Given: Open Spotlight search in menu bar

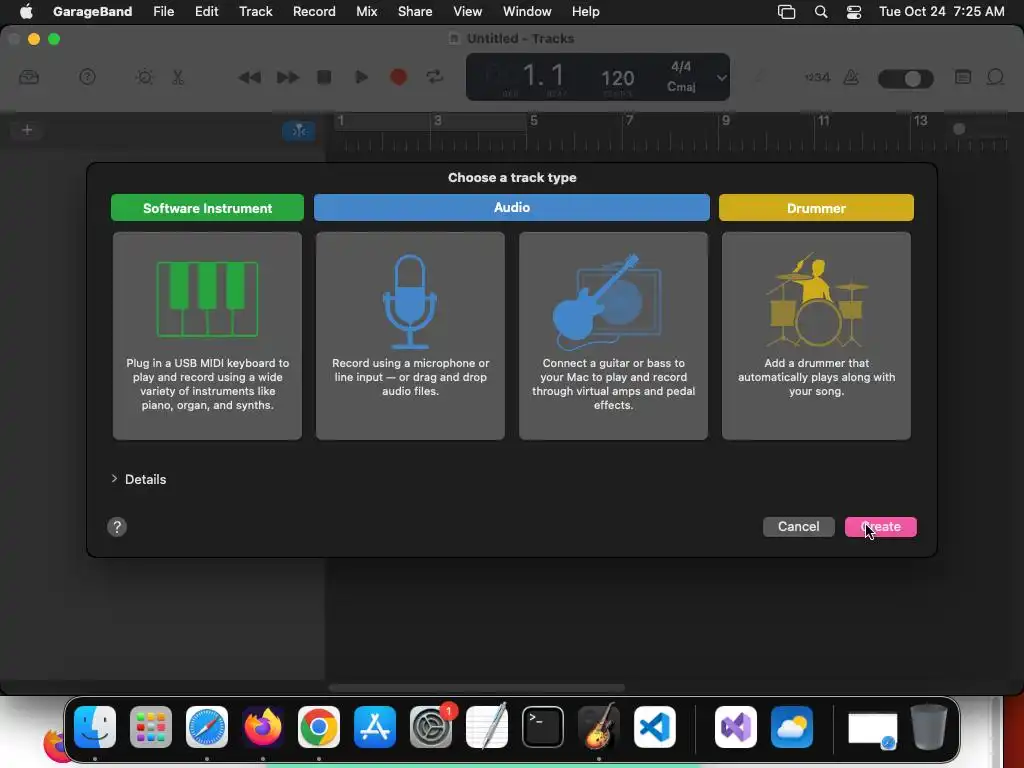Looking at the screenshot, I should 821,12.
